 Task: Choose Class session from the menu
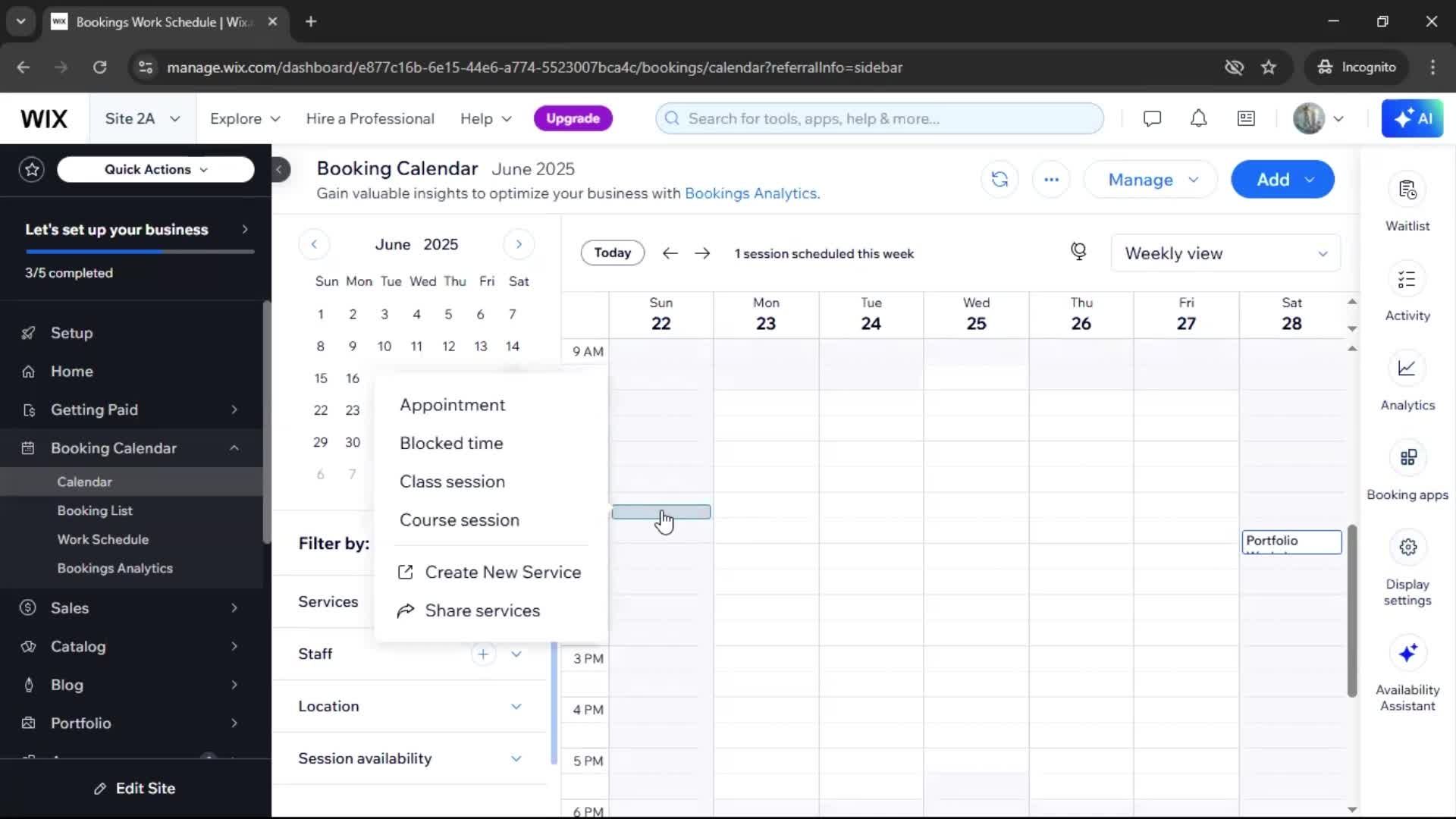point(452,482)
